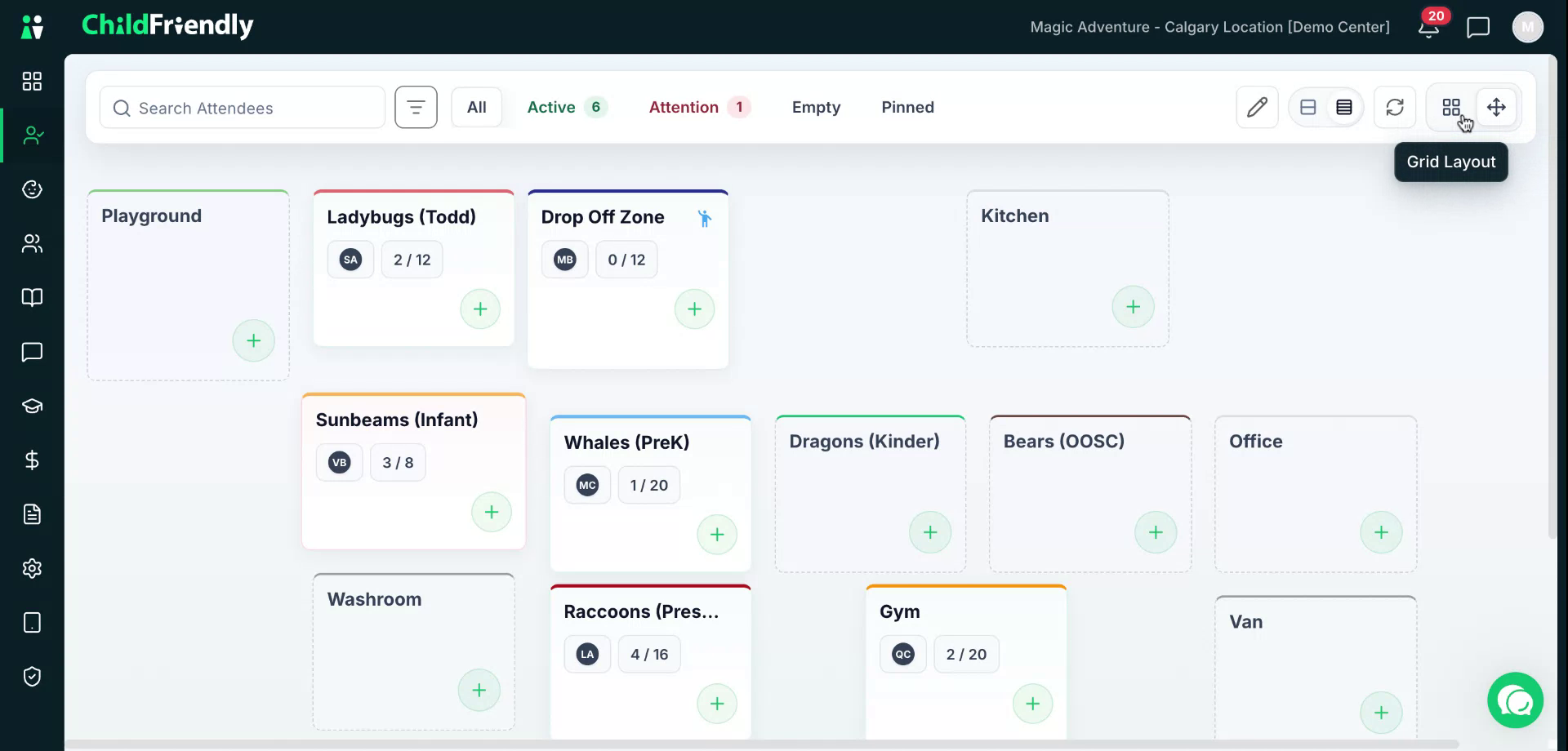The height and width of the screenshot is (751, 1568).
Task: Switch to free-move layout mode
Action: 1496,107
